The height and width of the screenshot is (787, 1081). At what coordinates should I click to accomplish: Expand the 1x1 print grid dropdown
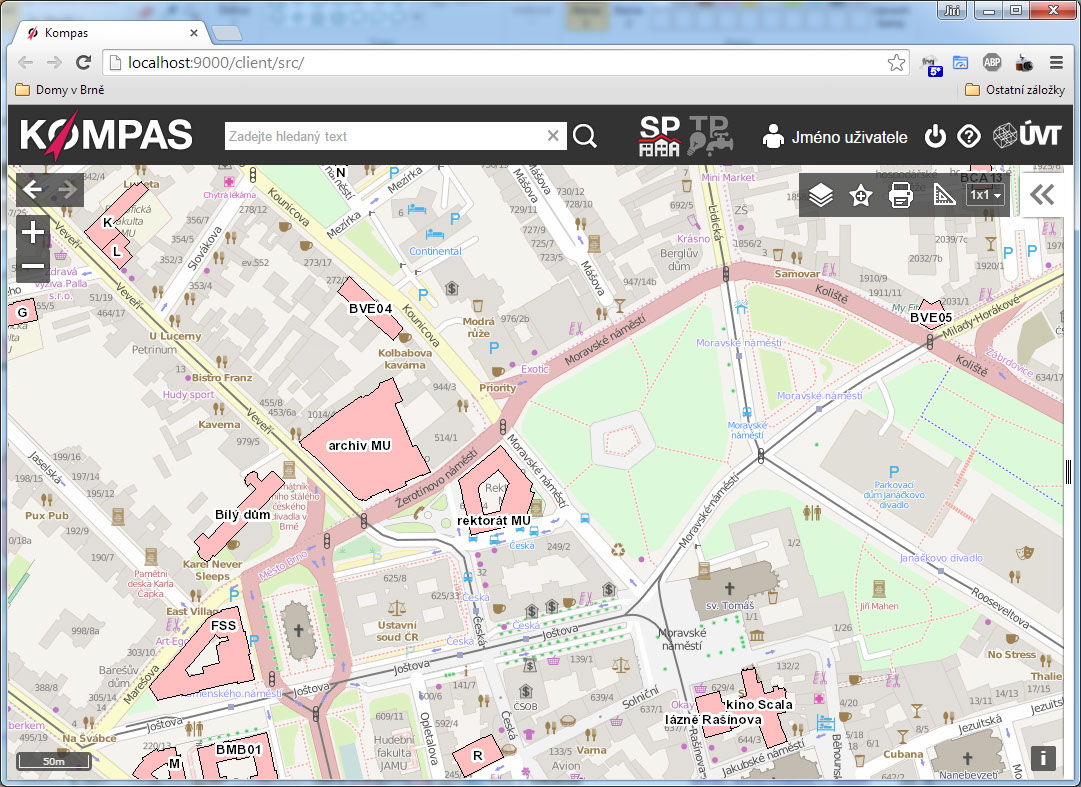pyautogui.click(x=985, y=195)
